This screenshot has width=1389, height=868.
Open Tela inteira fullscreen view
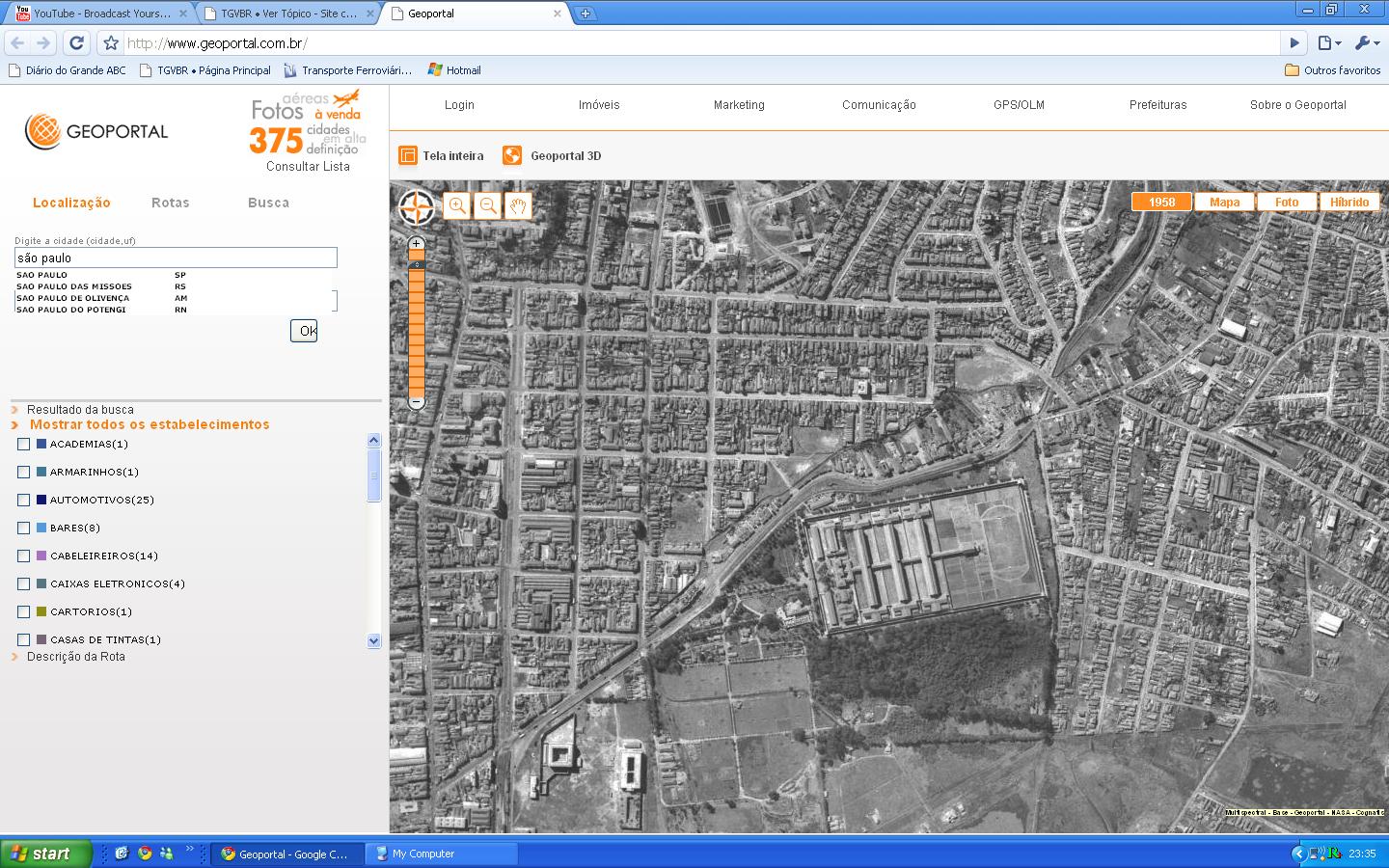click(442, 155)
